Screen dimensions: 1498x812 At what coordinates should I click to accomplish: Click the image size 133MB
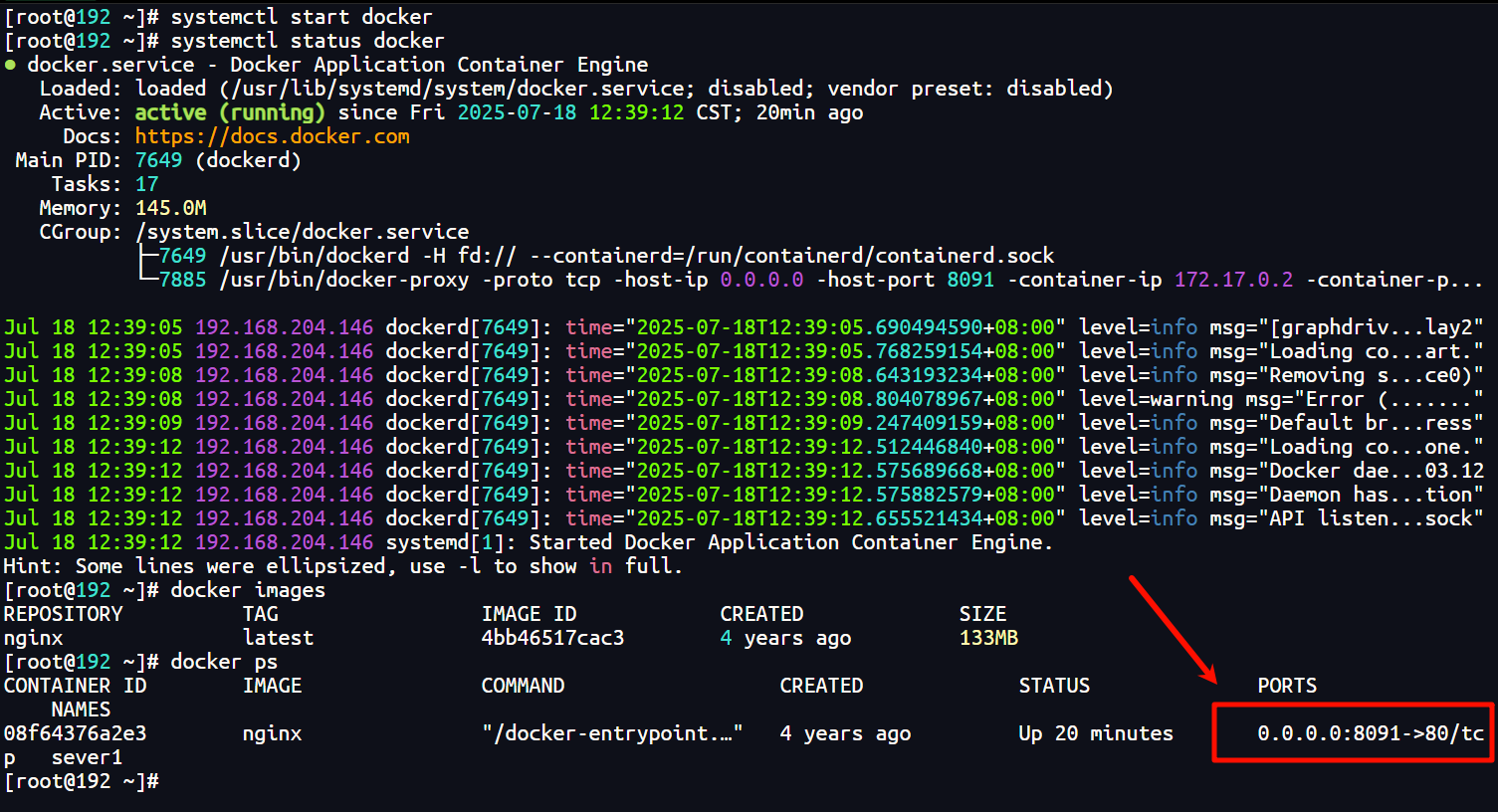(988, 638)
